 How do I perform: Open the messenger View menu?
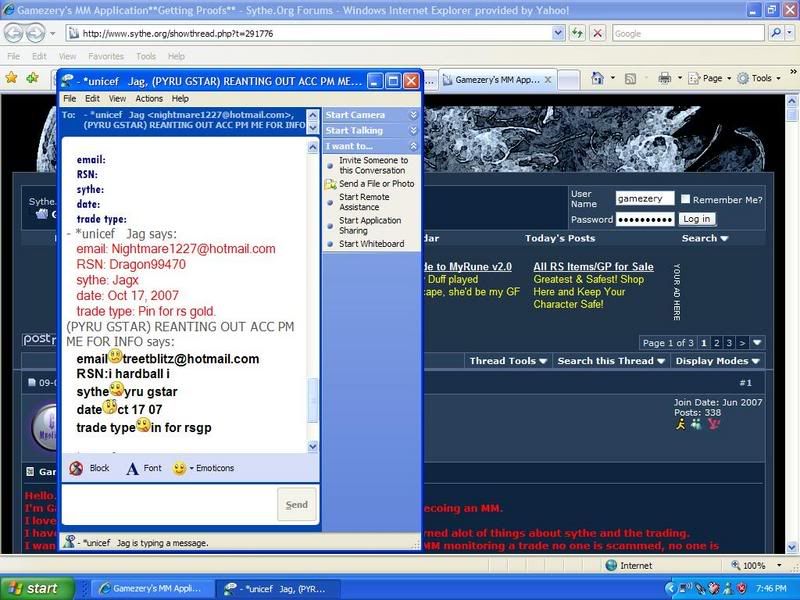coord(117,98)
